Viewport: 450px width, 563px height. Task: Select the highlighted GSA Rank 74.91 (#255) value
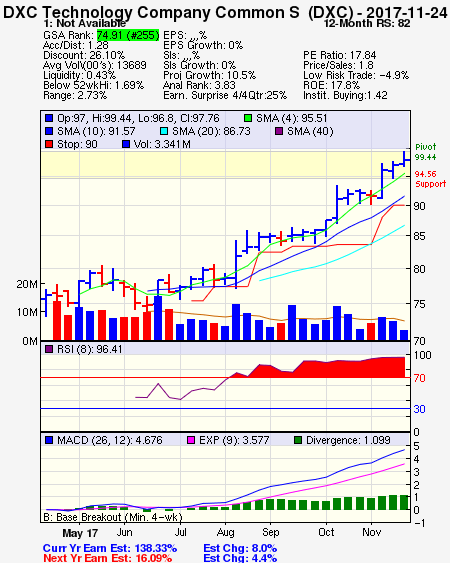click(128, 35)
